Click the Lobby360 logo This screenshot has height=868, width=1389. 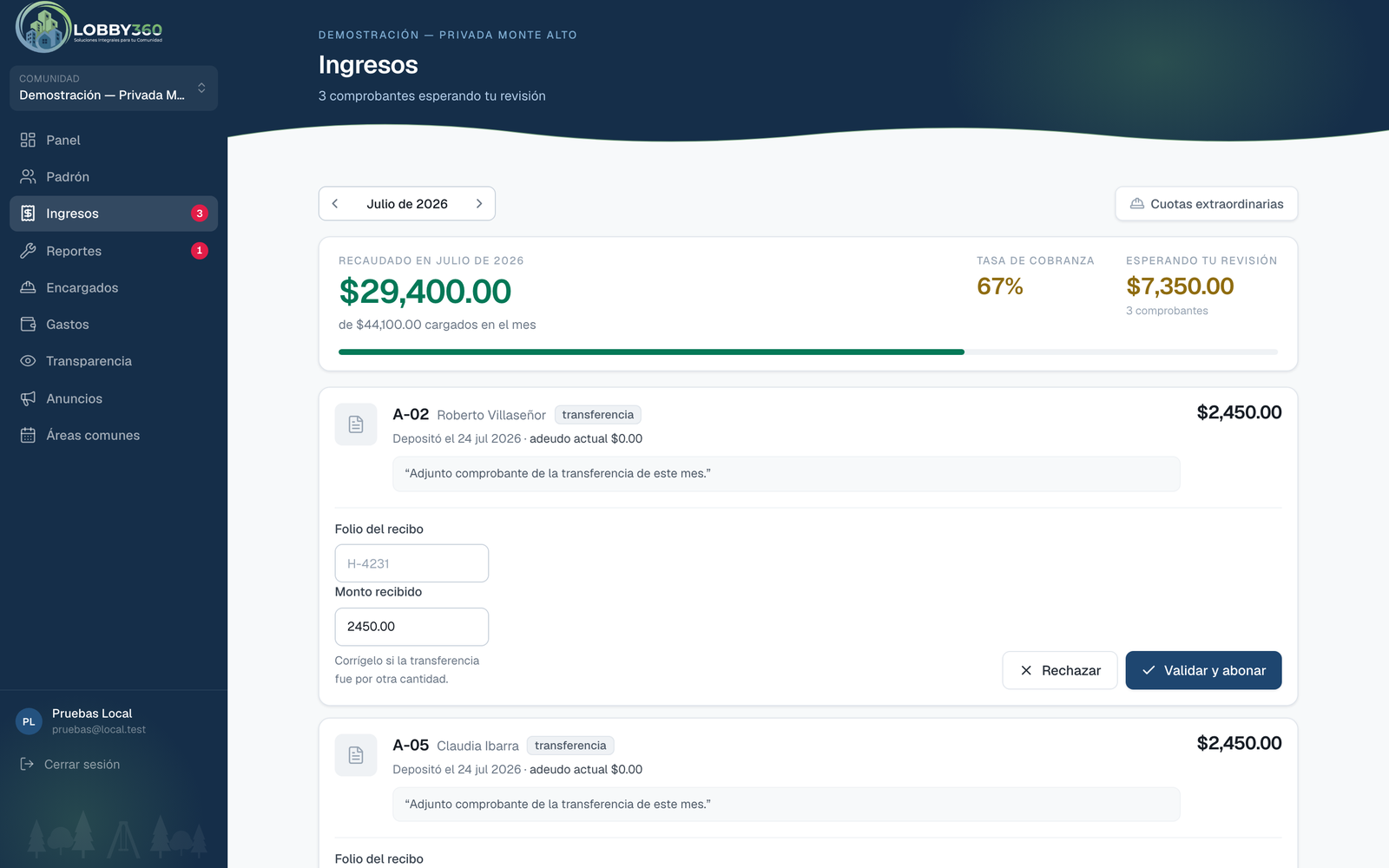tap(89, 28)
